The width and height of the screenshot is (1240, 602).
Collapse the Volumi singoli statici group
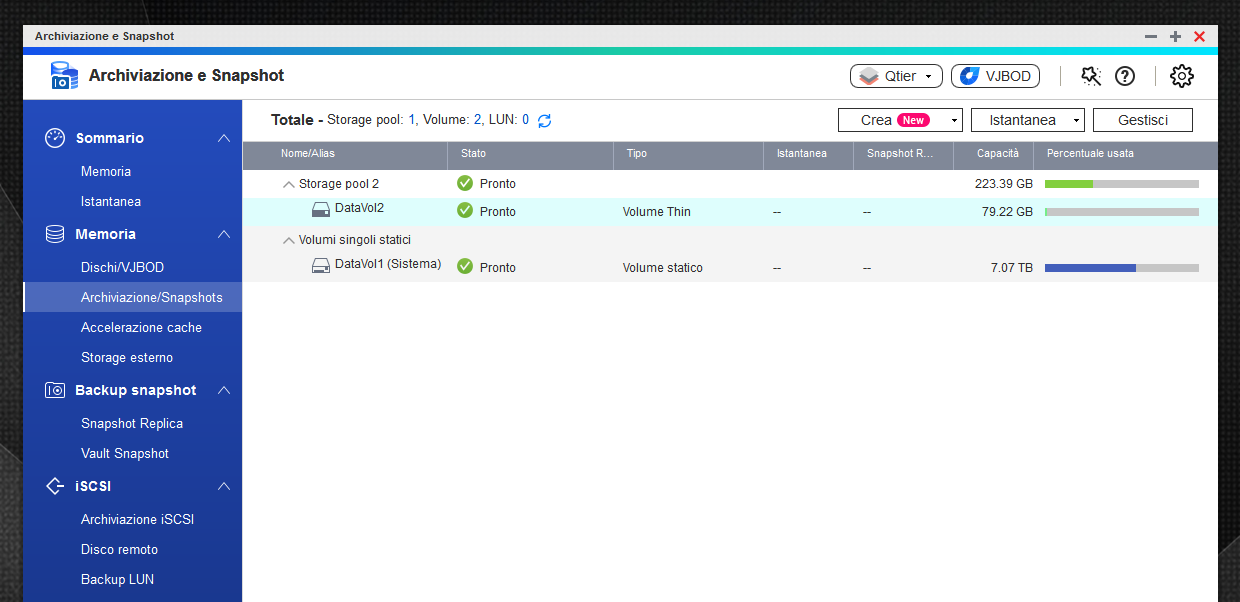(x=289, y=240)
